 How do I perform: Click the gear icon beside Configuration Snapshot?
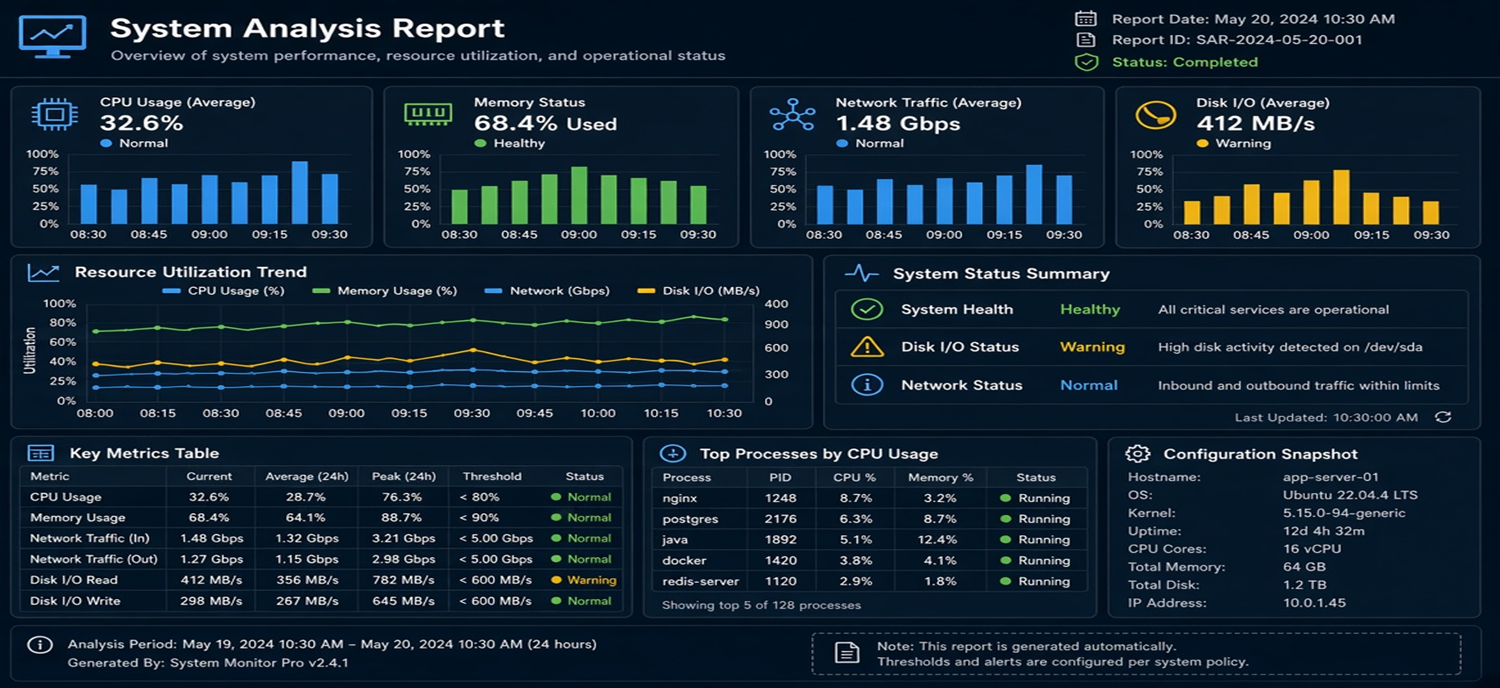(x=1137, y=454)
